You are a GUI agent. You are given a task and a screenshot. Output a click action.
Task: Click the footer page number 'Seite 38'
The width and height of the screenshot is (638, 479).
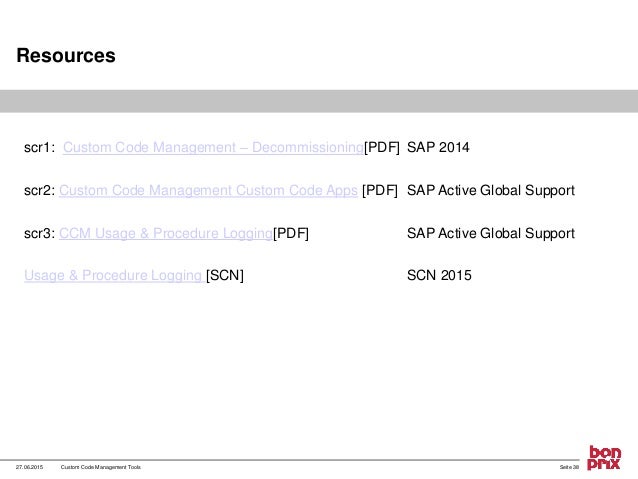(x=569, y=467)
